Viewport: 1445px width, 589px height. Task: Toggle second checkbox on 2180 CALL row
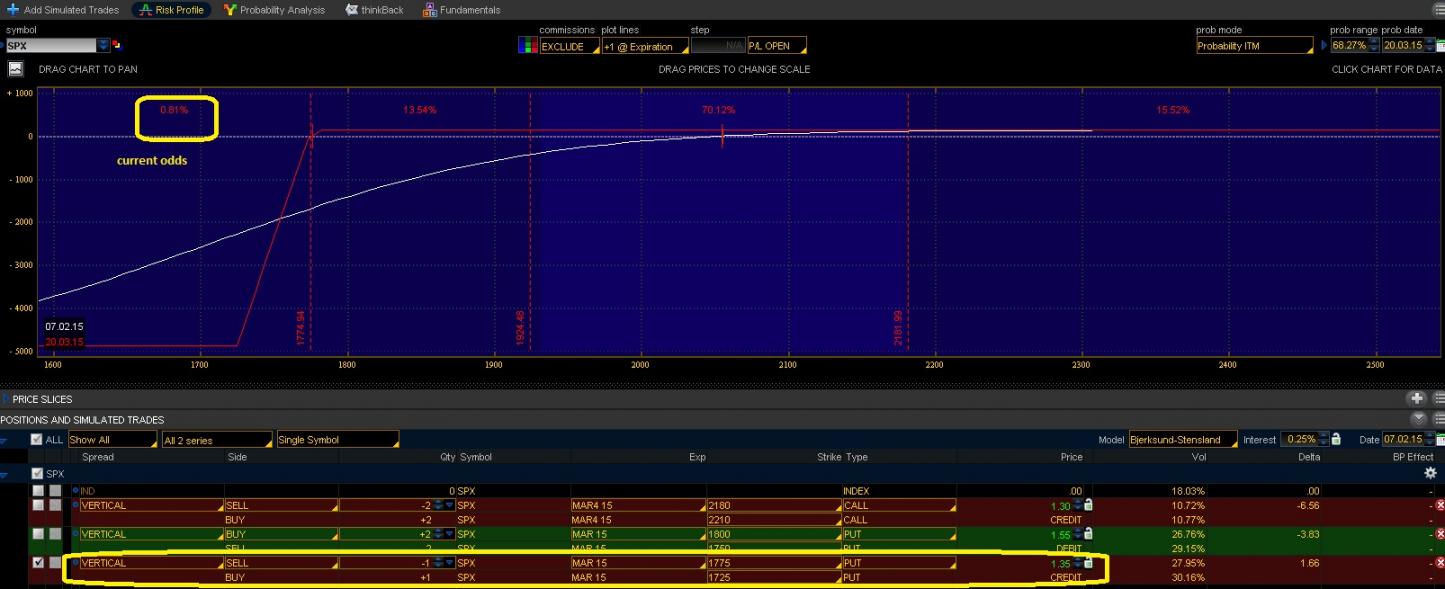(x=56, y=505)
